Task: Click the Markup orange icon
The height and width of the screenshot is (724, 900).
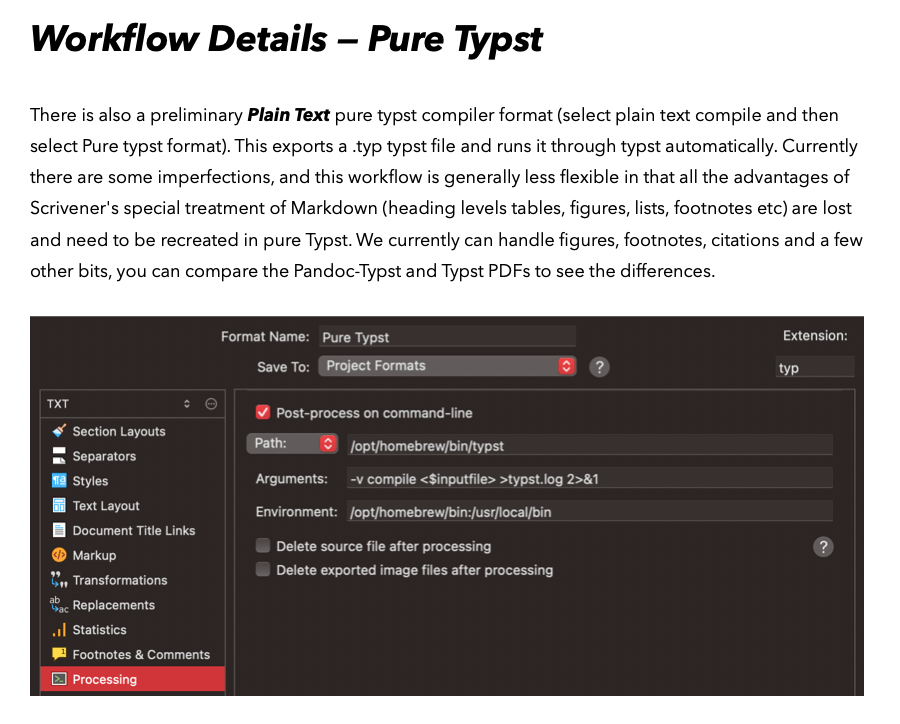Action: coord(59,555)
